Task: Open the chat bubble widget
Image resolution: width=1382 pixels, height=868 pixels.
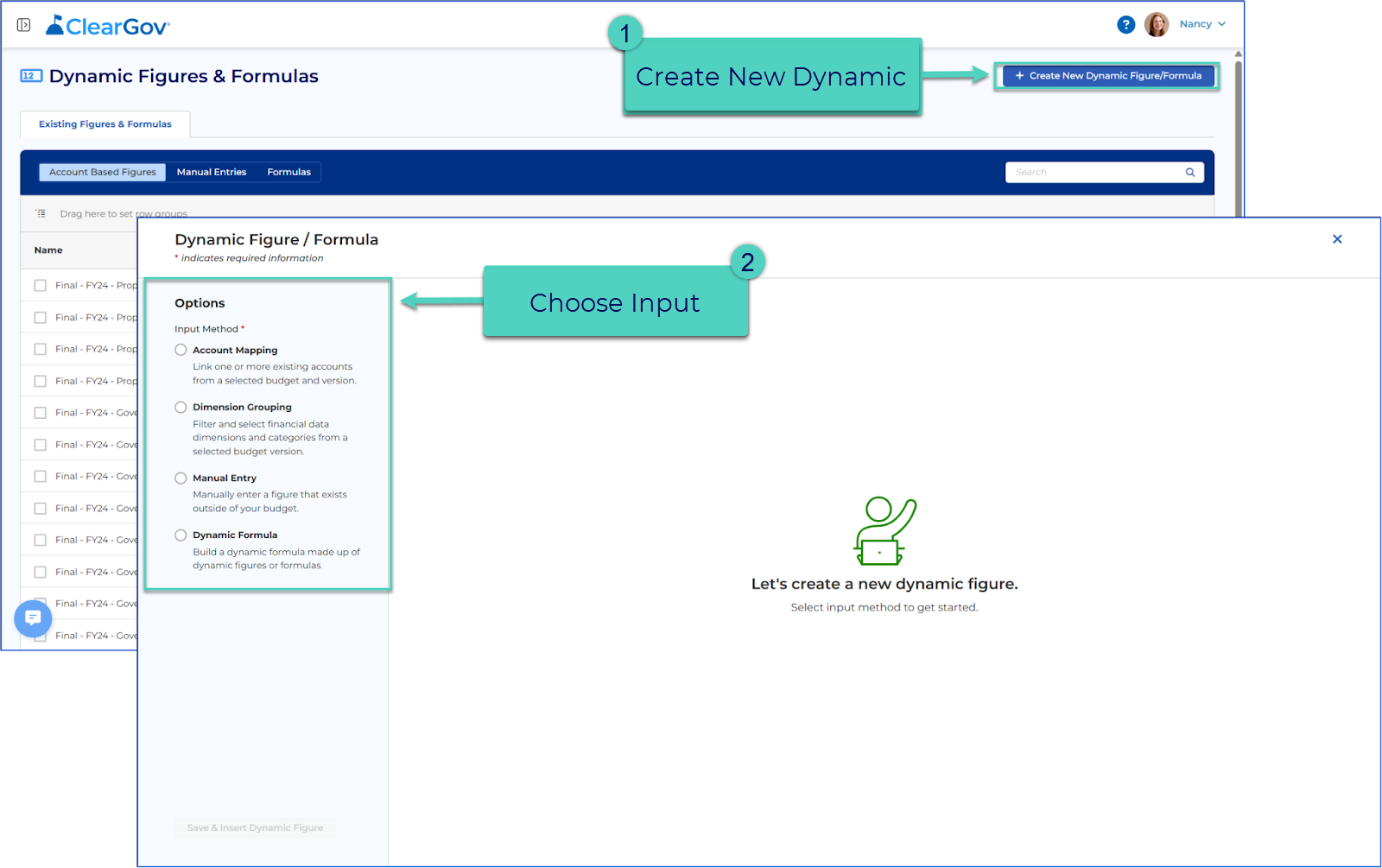Action: point(33,618)
